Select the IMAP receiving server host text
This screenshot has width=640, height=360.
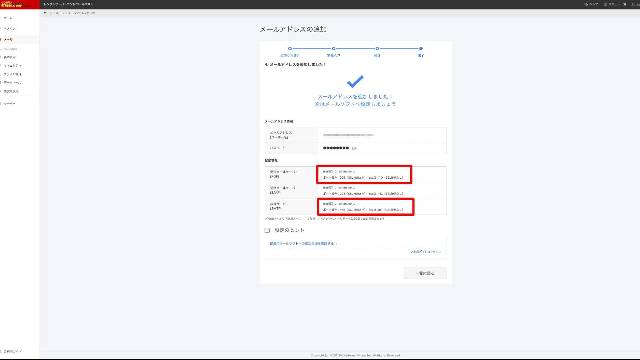coord(339,188)
